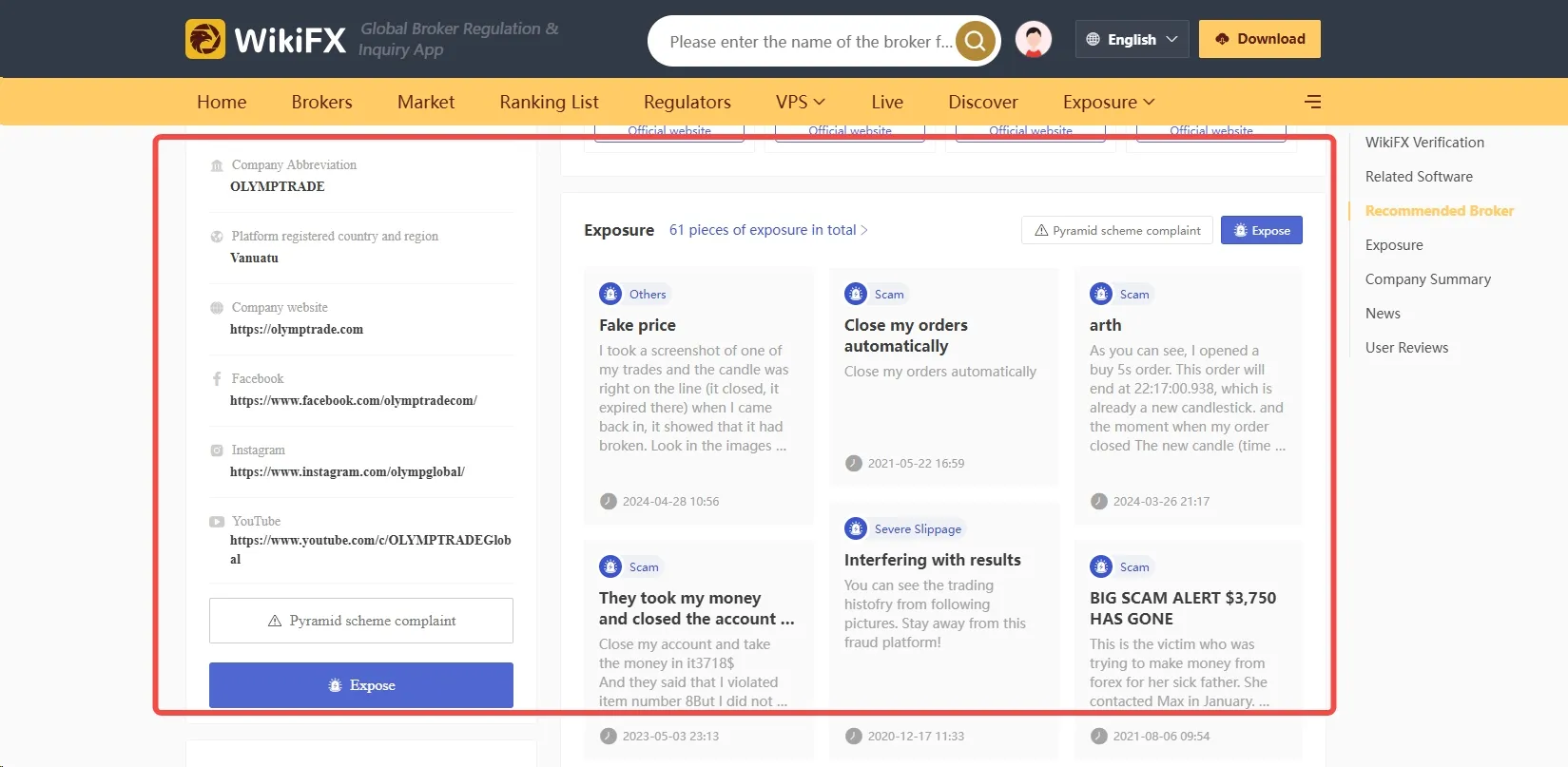This screenshot has height=767, width=1568.
Task: Click the Scam icon on They took my money card
Action: [x=610, y=566]
